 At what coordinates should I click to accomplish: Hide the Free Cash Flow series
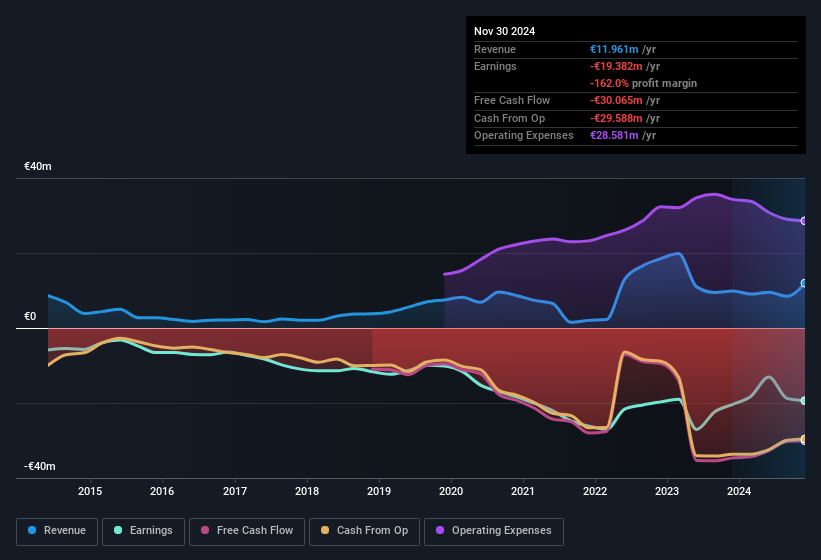point(247,531)
